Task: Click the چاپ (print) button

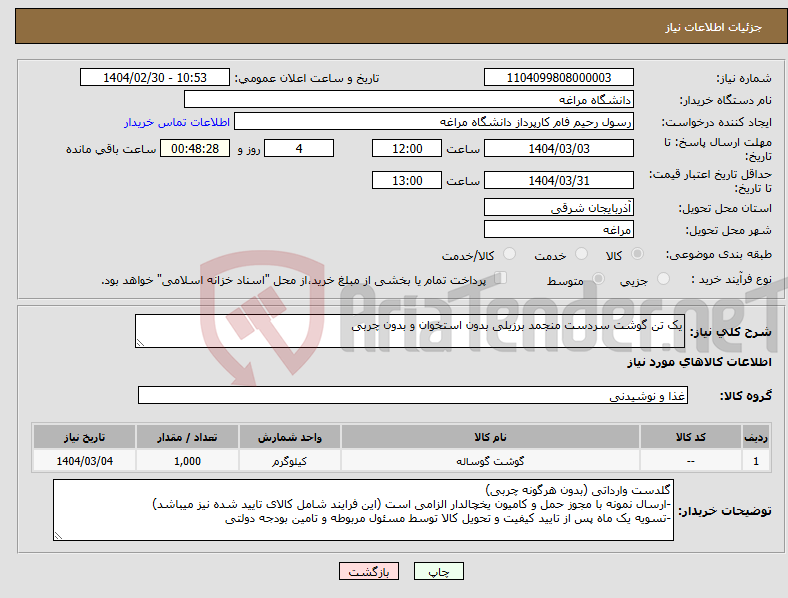Action: [438, 571]
